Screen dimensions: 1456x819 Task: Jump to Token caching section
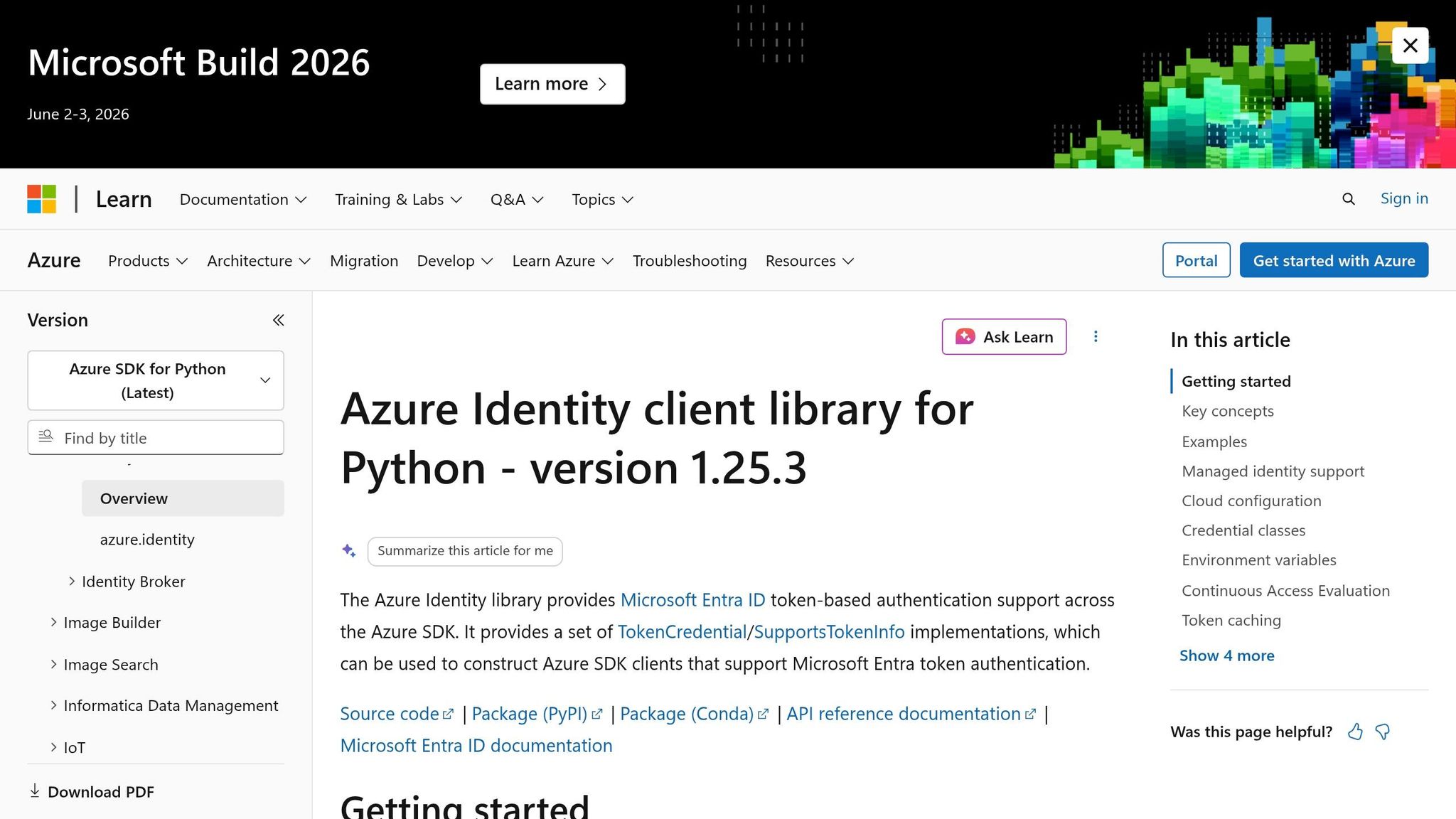[x=1231, y=621]
